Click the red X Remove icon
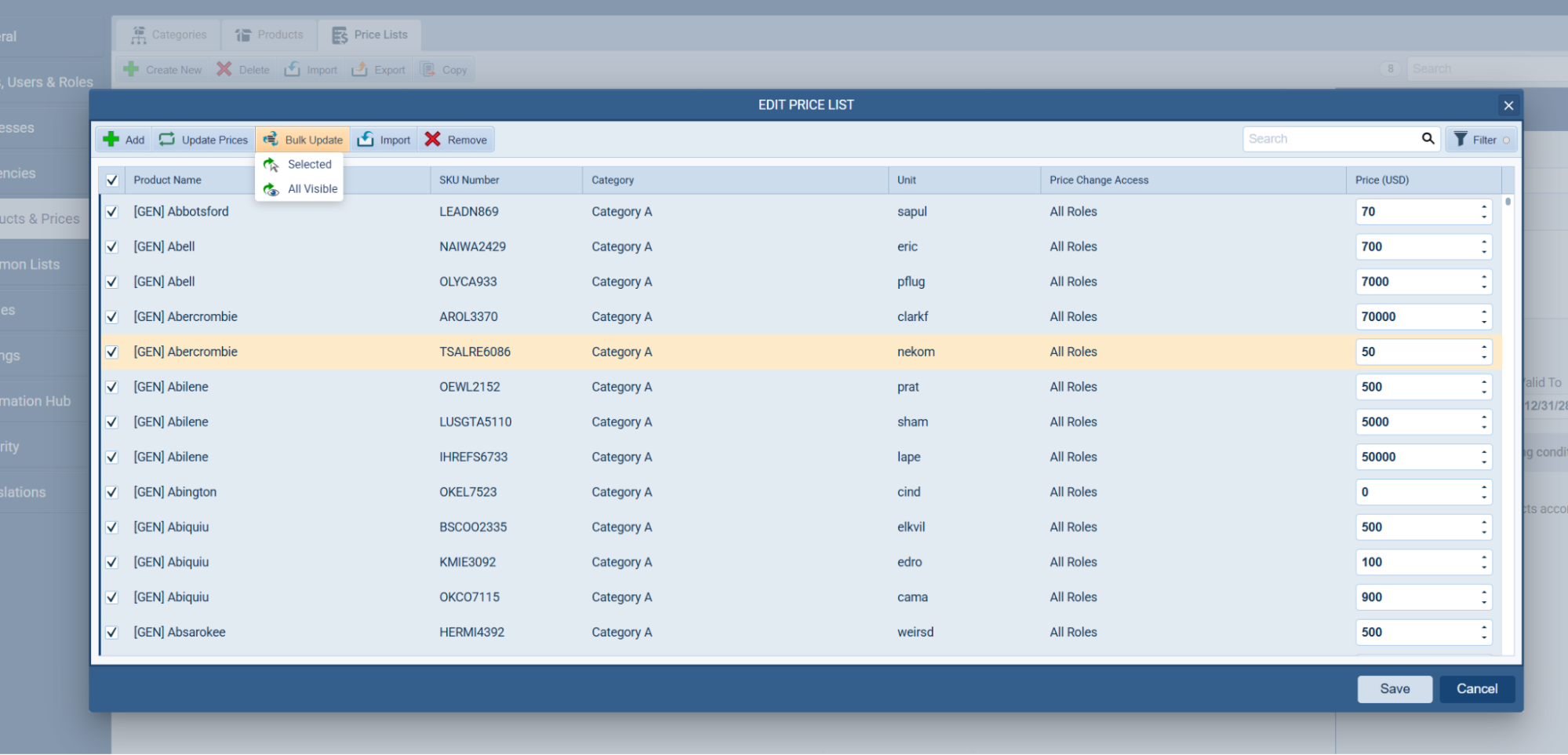This screenshot has height=755, width=1568. (433, 140)
